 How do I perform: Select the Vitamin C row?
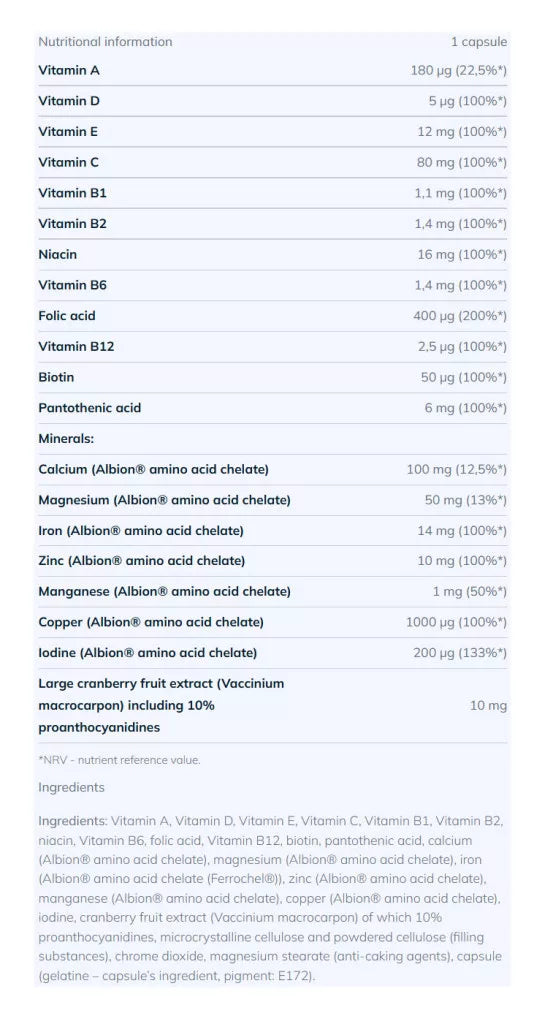[272, 162]
